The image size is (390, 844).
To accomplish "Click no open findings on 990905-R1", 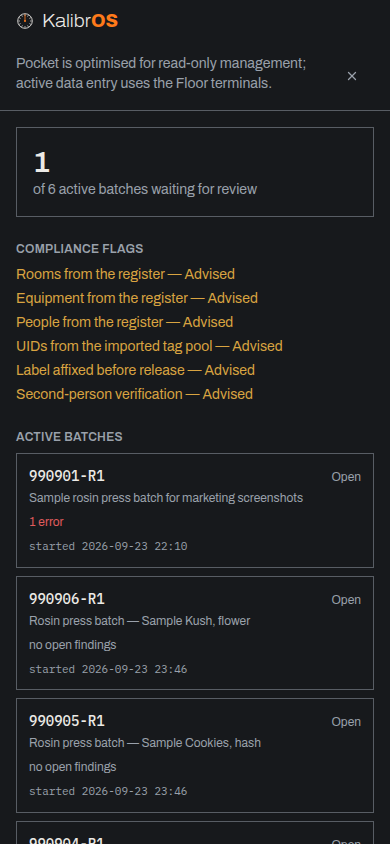I will (x=73, y=766).
